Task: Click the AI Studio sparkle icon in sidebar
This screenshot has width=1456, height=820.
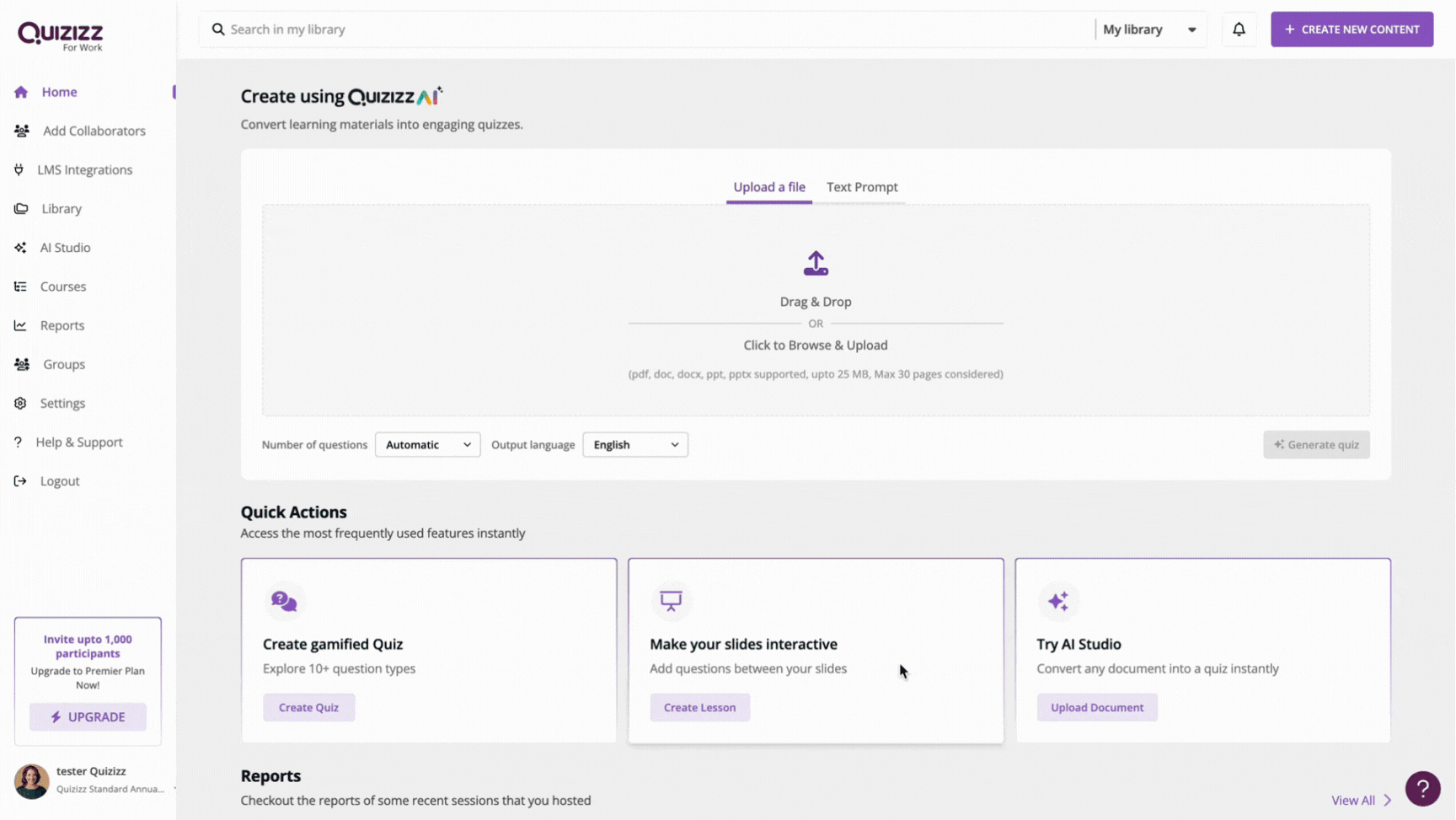Action: point(20,248)
